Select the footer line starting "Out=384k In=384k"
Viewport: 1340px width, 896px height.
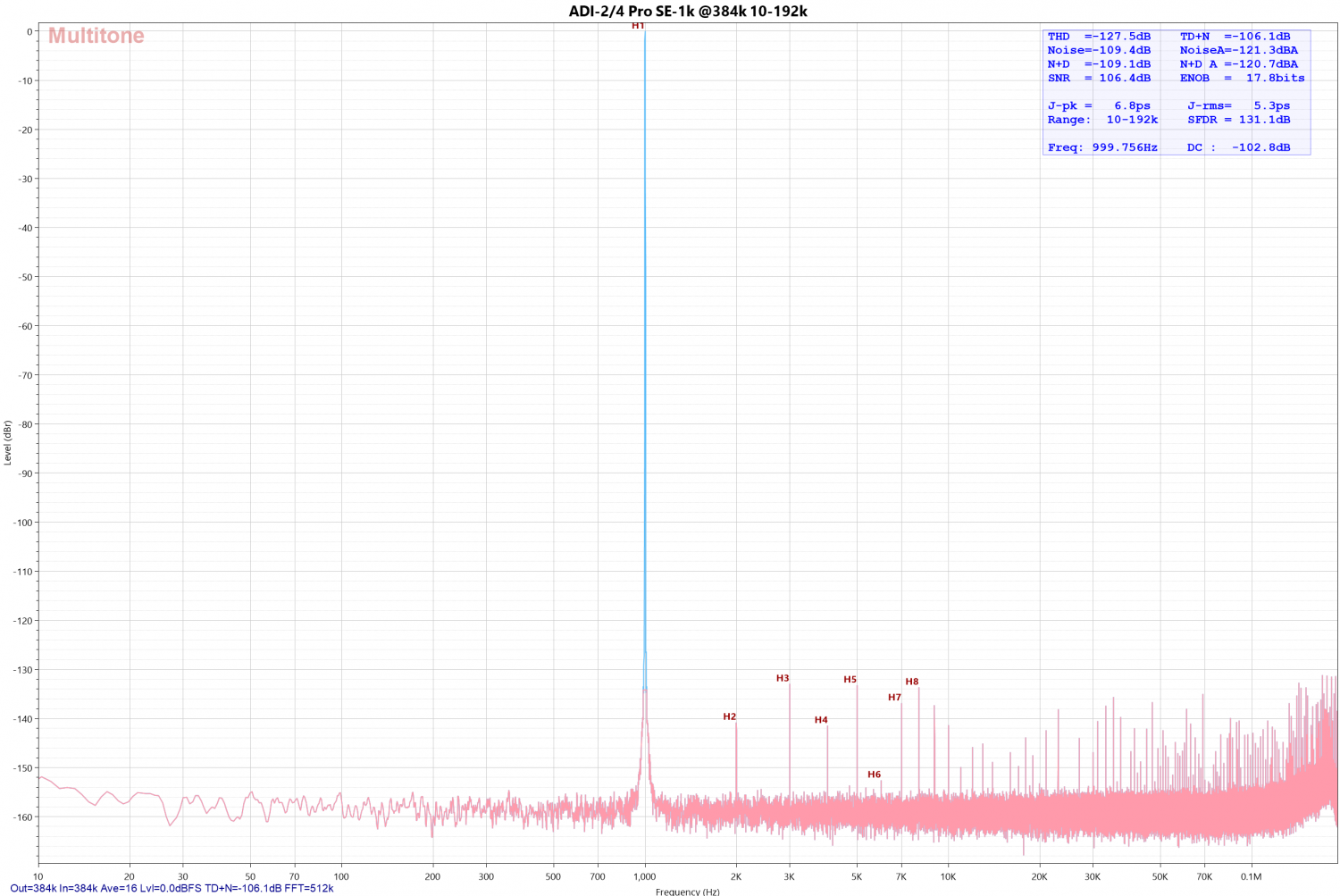[172, 888]
